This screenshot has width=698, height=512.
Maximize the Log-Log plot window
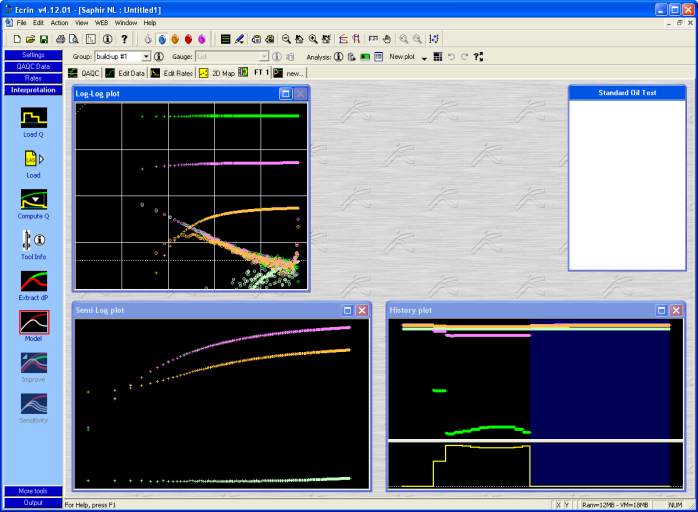pos(286,93)
